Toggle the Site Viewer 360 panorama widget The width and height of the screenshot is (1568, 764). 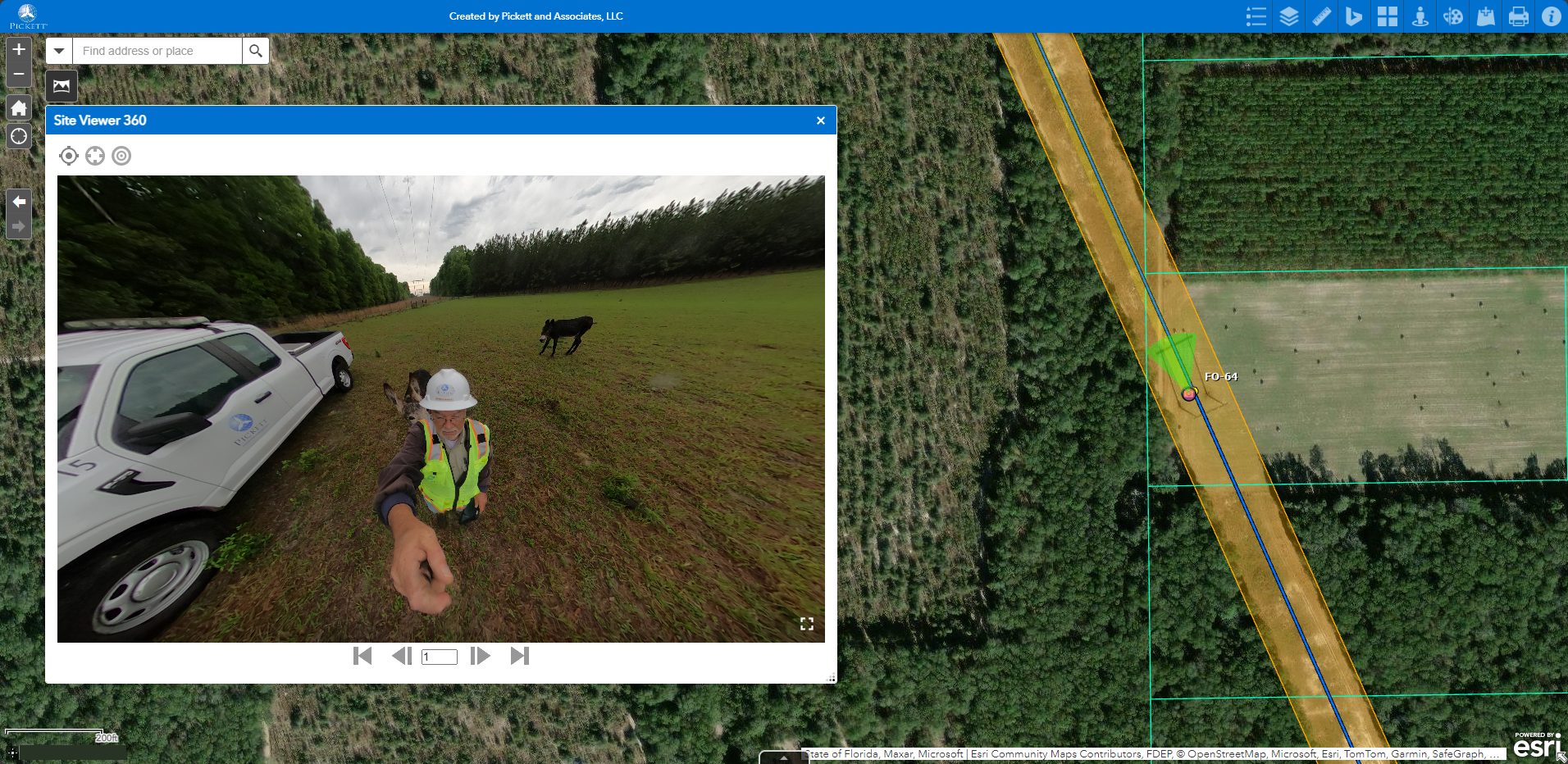pos(62,86)
